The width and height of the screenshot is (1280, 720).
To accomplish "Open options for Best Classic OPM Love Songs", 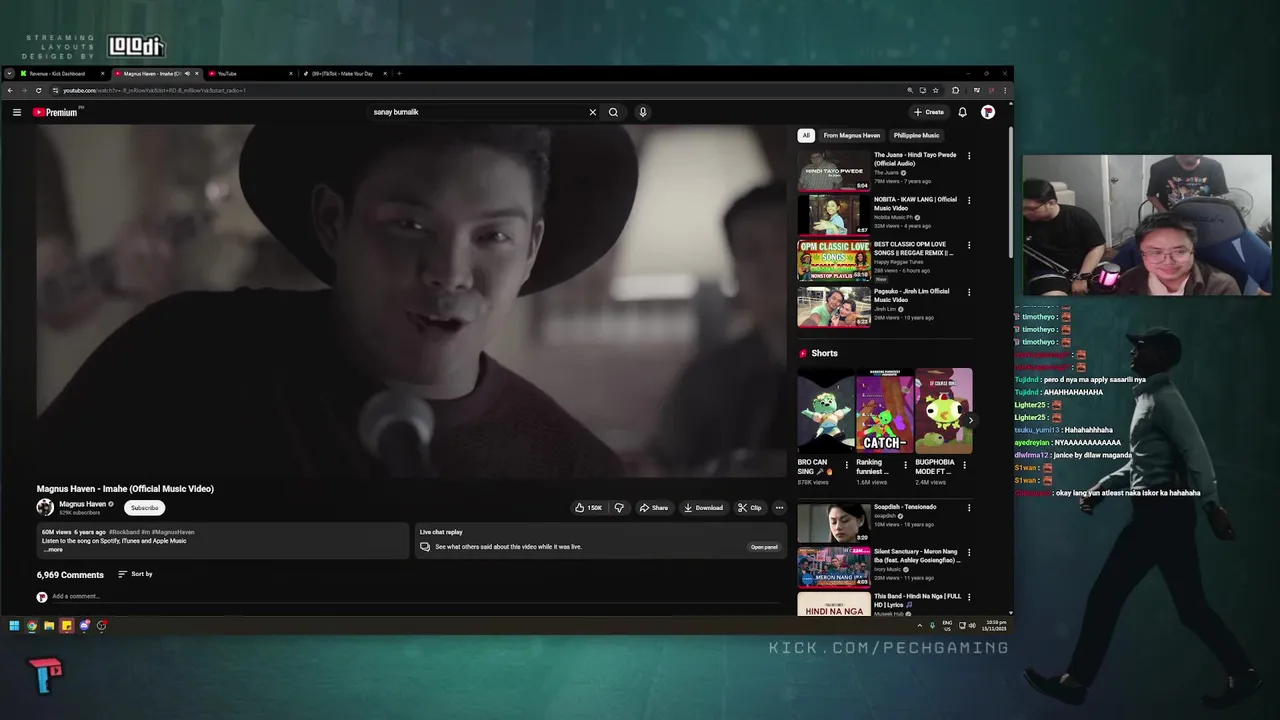I will click(x=968, y=245).
